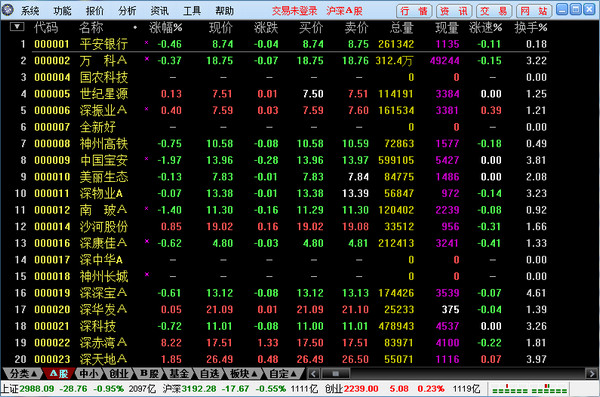Click the horizontal scrollbar thumb
Image resolution: width=600 pixels, height=397 pixels.
(336, 373)
